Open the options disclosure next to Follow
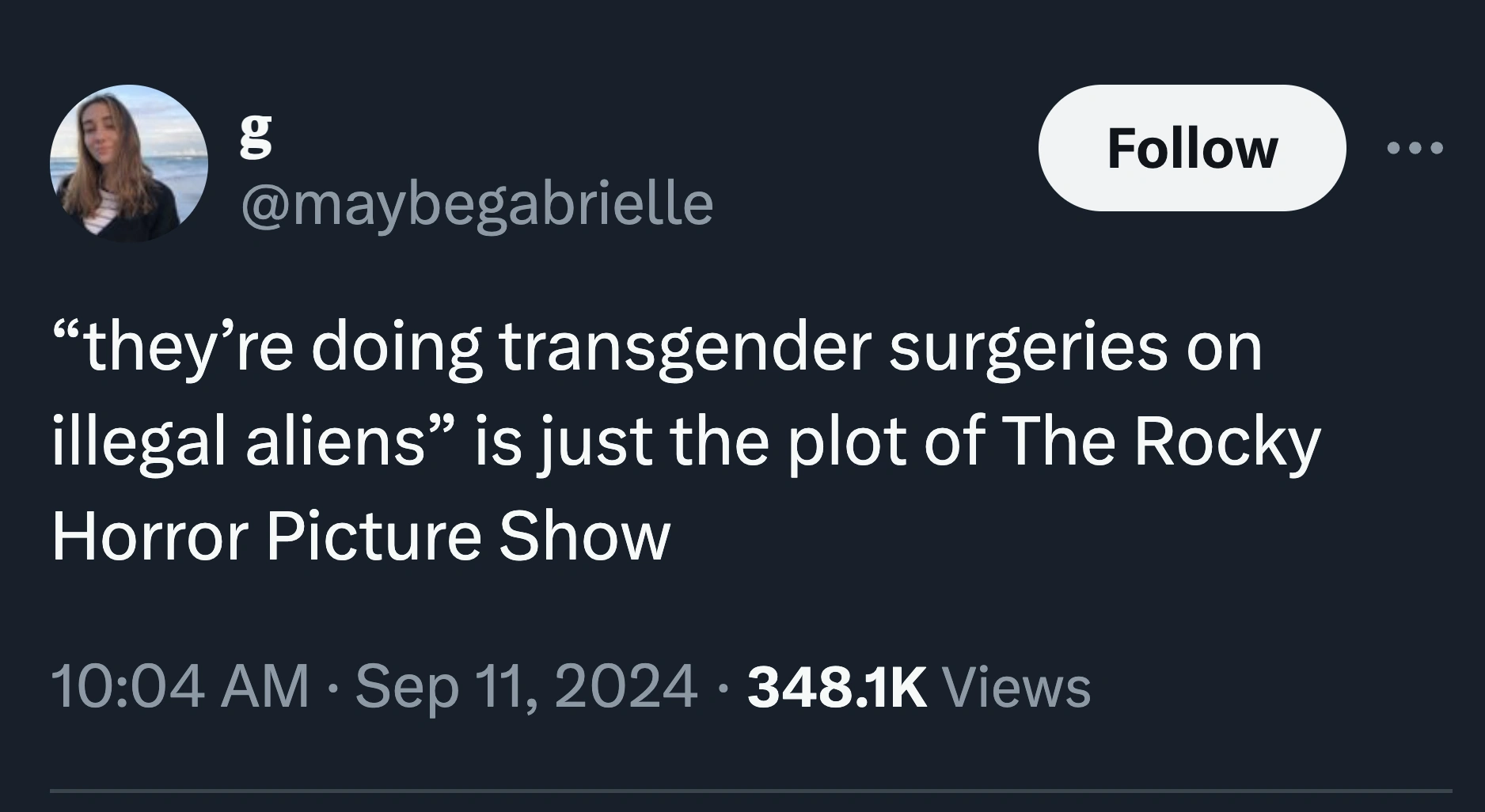Screen dimensions: 1485x812 pos(1416,148)
